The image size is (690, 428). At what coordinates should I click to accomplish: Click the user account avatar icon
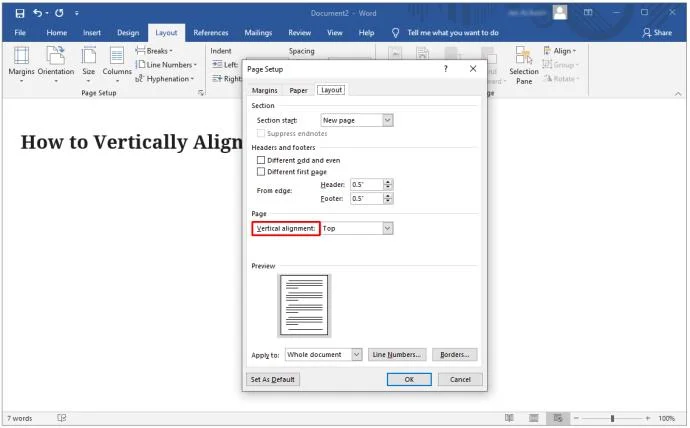click(560, 12)
